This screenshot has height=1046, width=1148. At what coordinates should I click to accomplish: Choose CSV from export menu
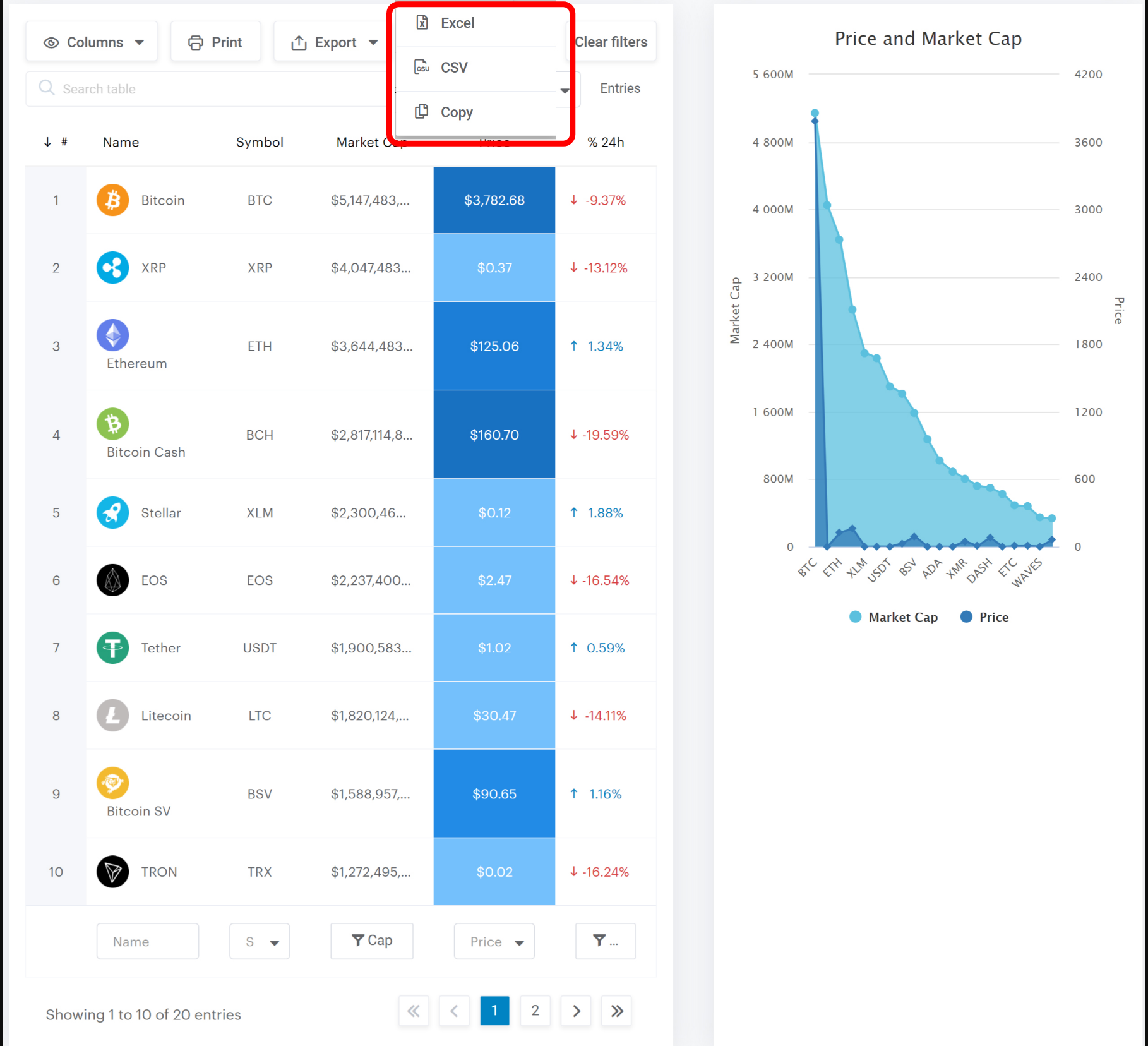tap(475, 68)
